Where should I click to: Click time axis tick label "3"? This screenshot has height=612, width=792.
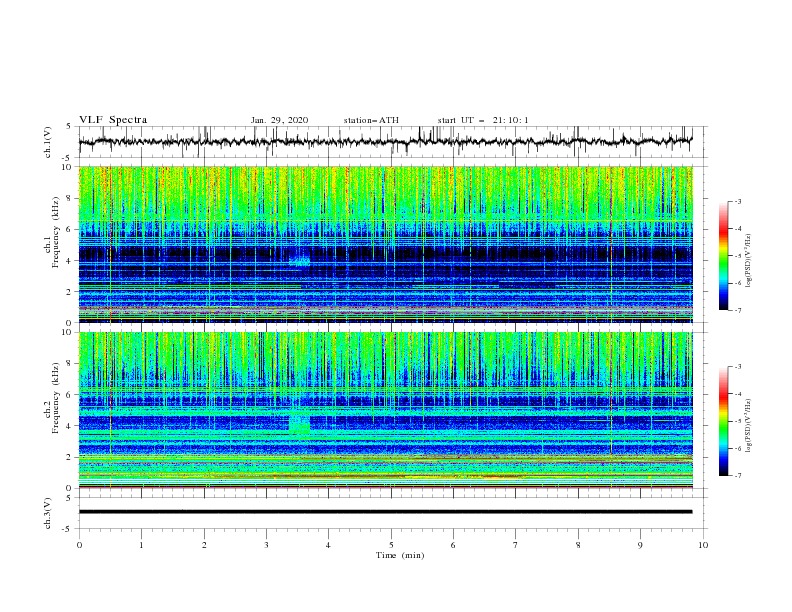(x=266, y=545)
